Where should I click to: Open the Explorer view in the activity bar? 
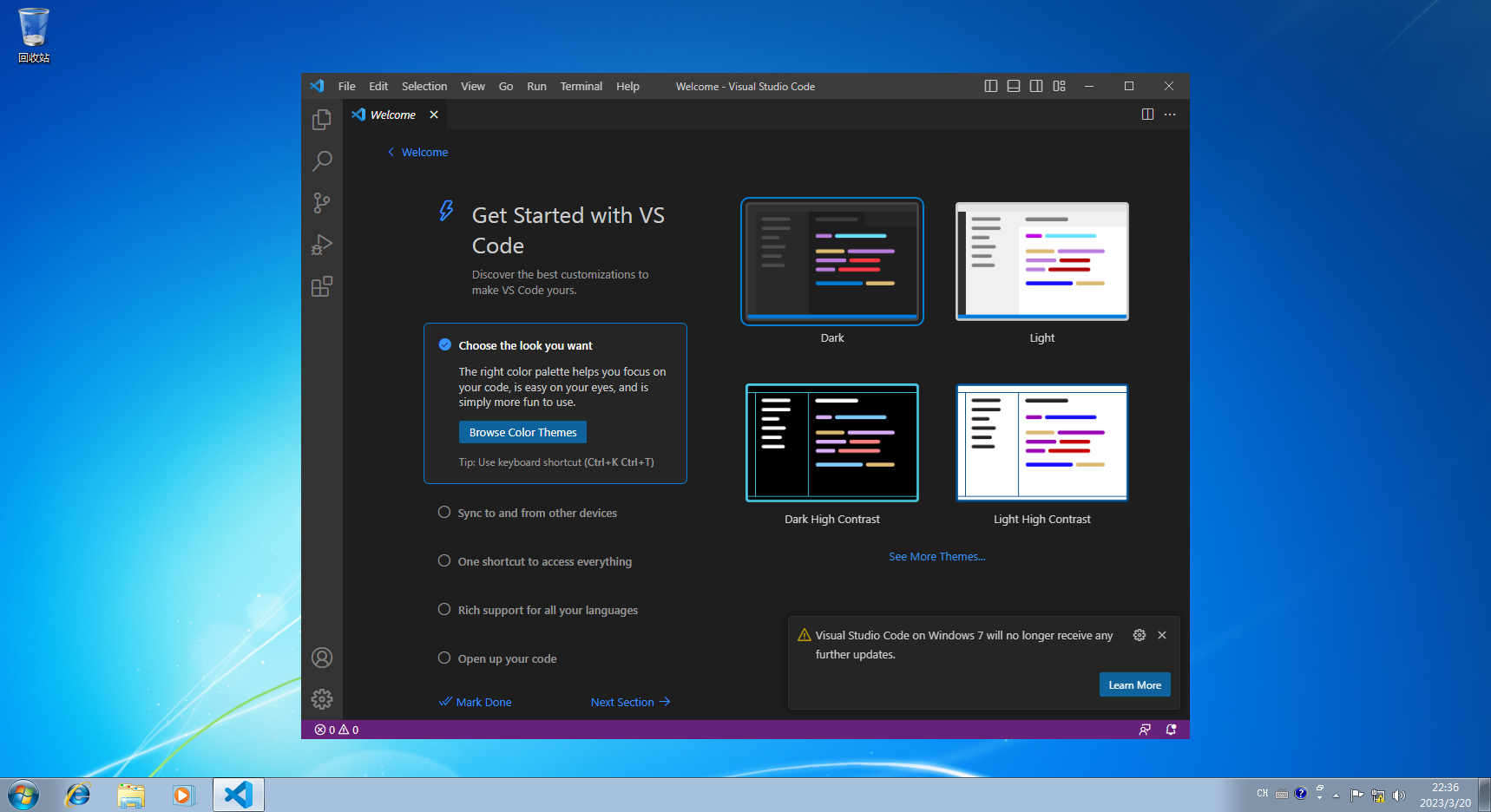pos(322,120)
